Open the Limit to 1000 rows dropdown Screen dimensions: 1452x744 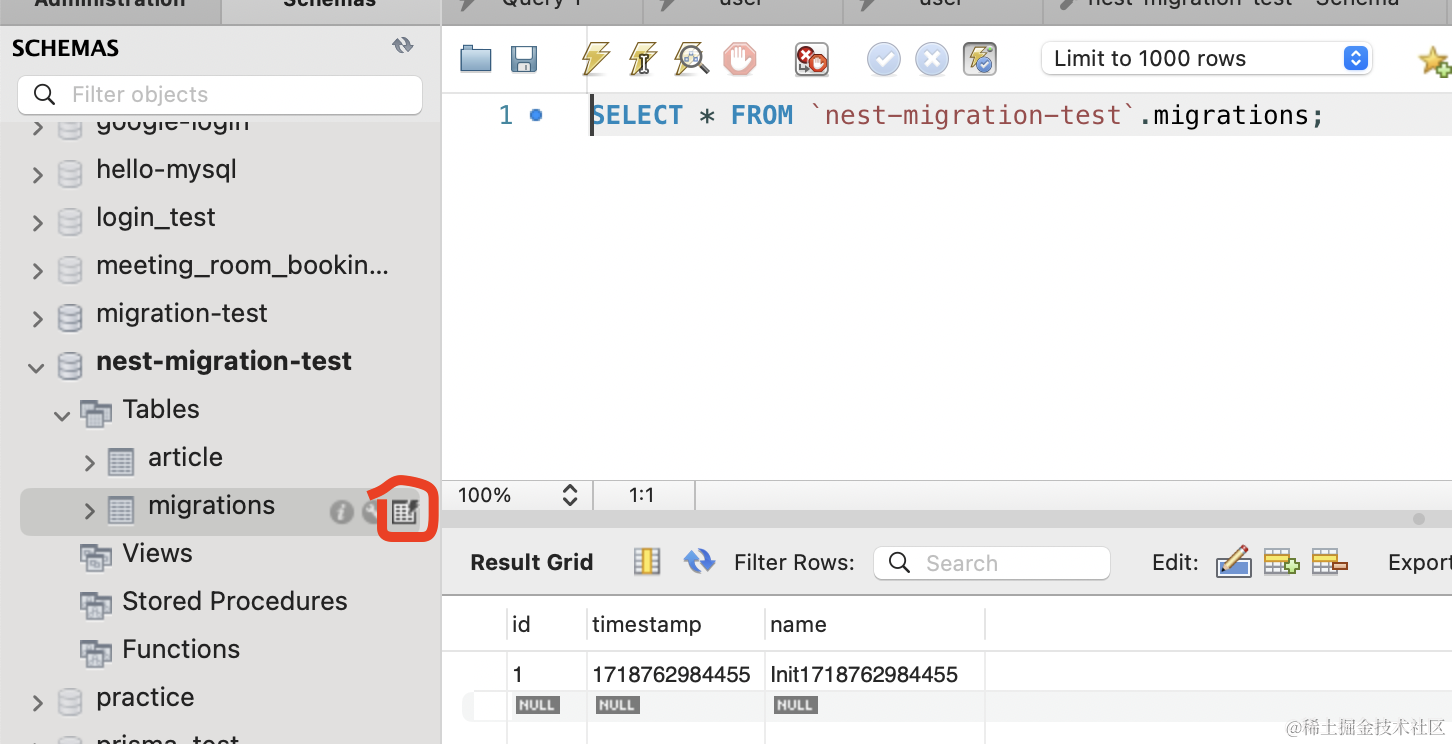[1354, 59]
